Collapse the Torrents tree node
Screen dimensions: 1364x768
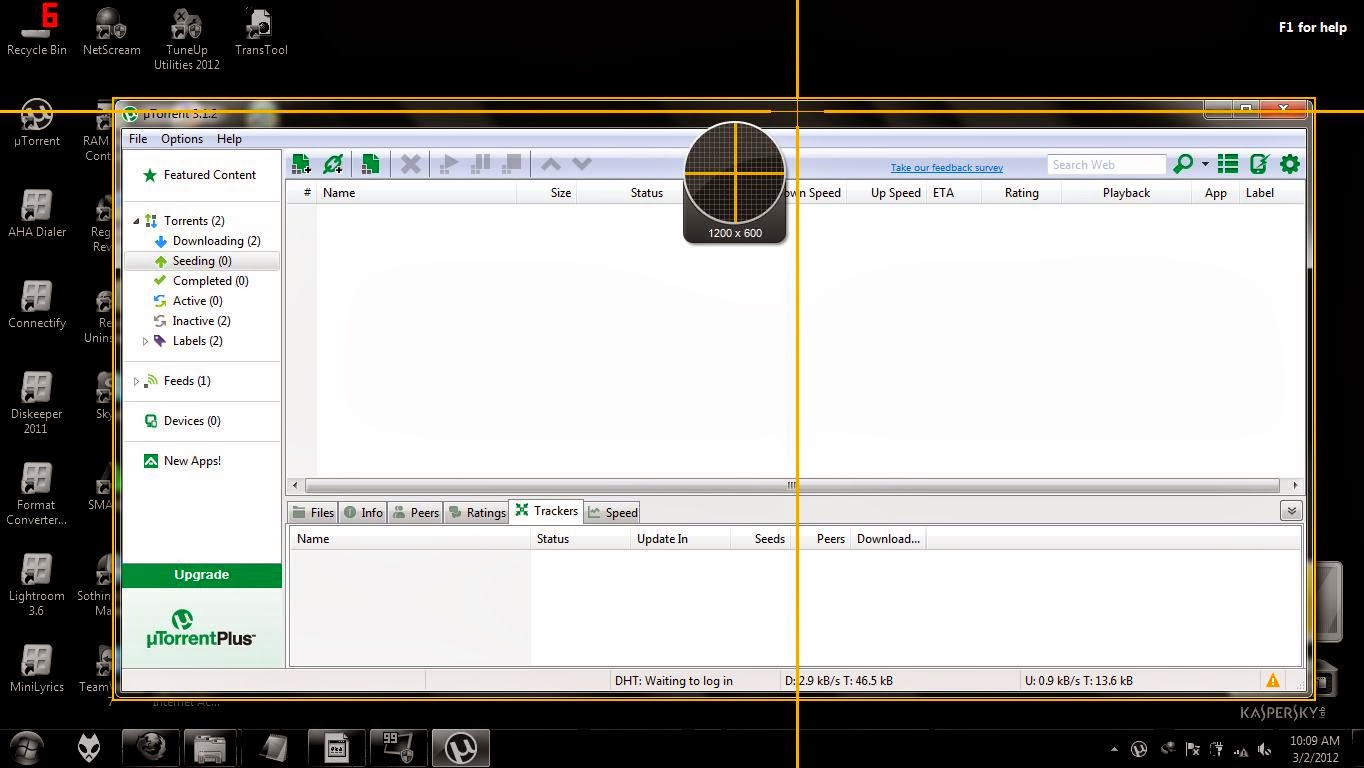point(136,221)
